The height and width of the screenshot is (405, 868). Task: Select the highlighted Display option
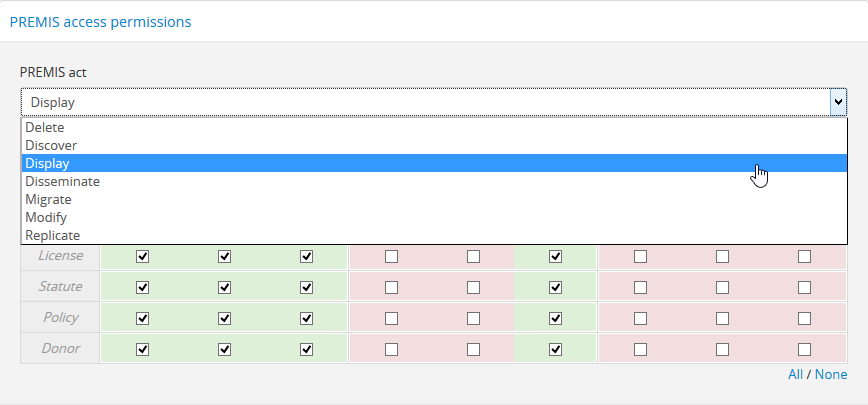pyautogui.click(x=48, y=164)
